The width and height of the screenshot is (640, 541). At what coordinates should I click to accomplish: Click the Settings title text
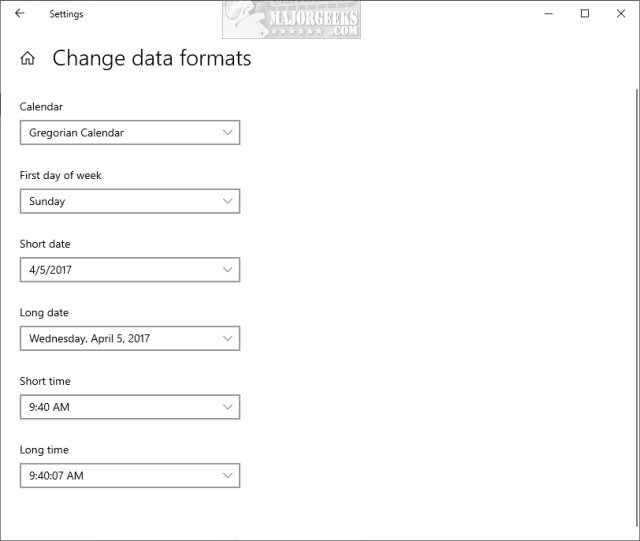pos(66,15)
